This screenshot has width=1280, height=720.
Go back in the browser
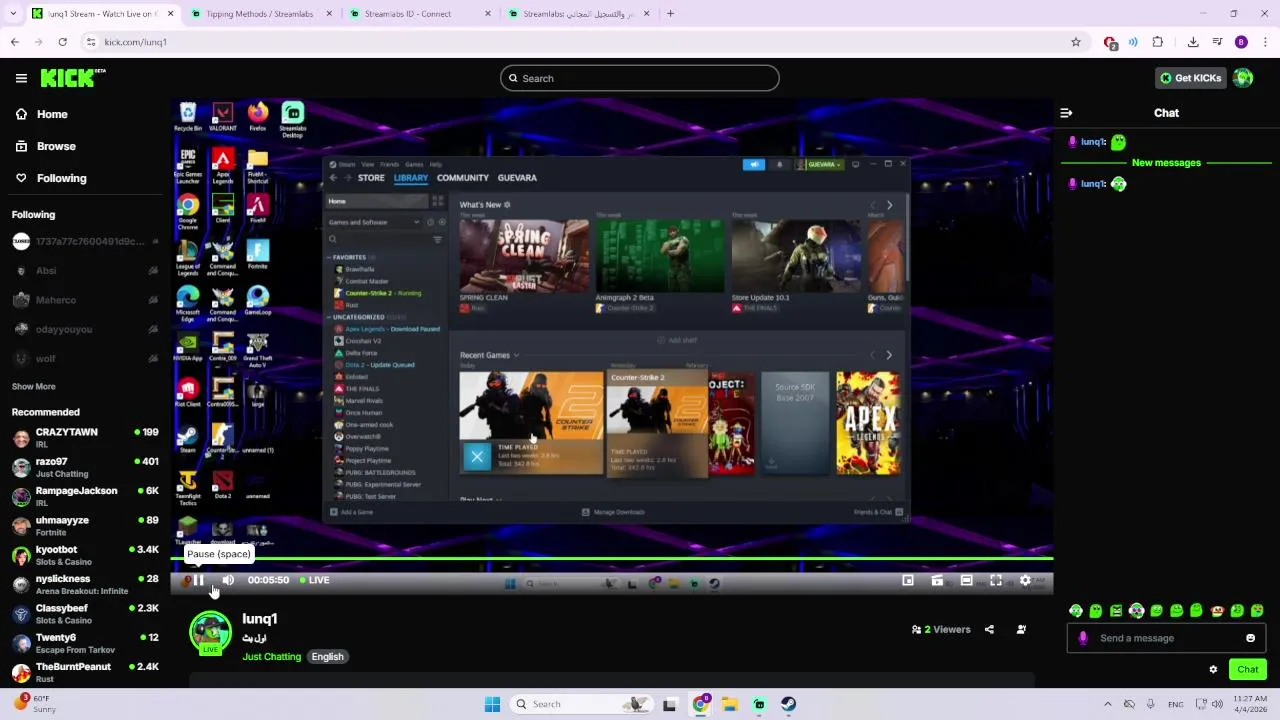click(14, 42)
